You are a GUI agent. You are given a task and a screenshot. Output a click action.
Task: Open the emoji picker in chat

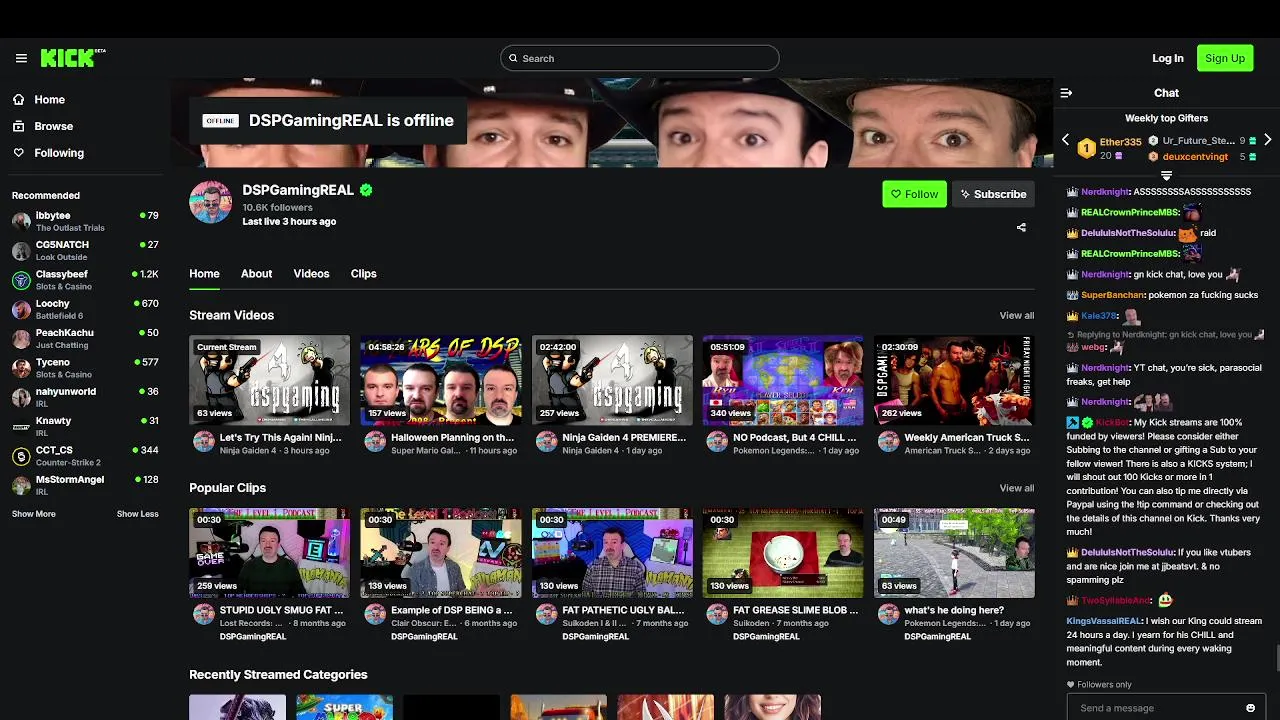click(x=1250, y=708)
